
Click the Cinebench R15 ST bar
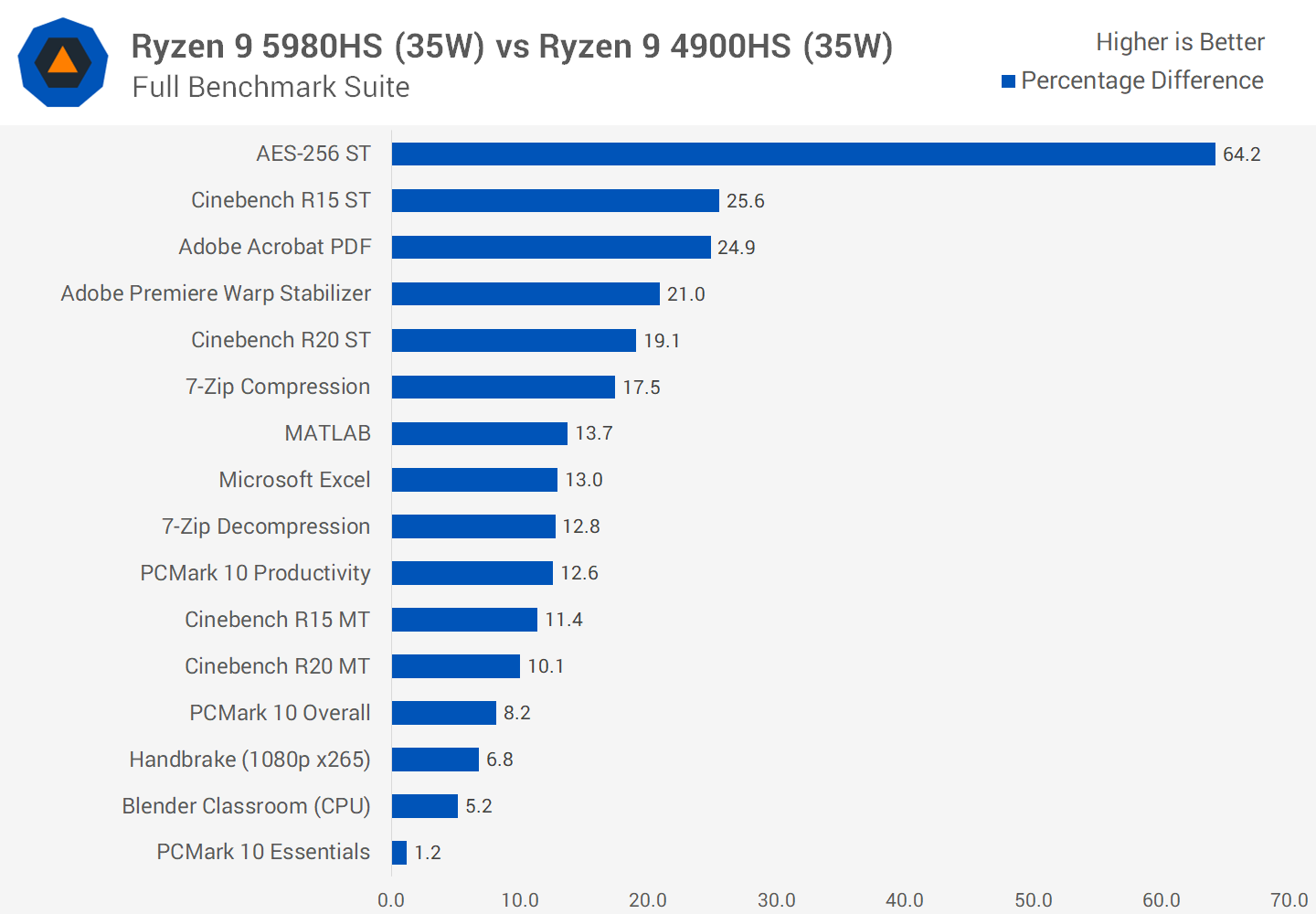point(555,201)
